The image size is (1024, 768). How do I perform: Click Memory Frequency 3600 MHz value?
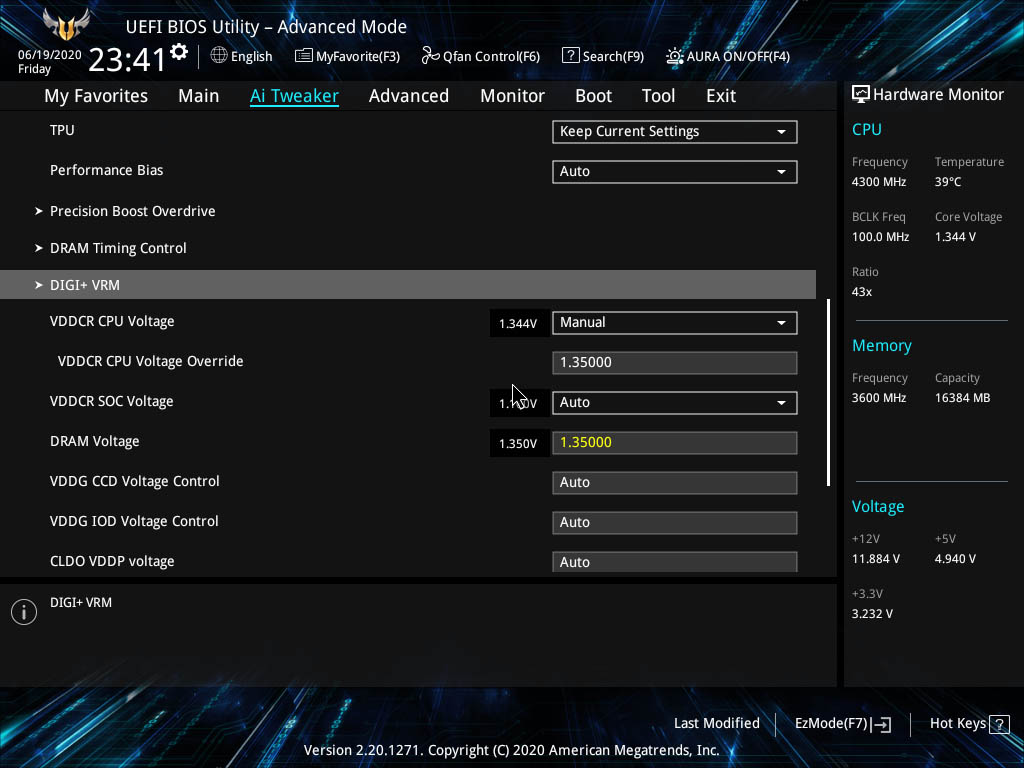[x=879, y=398]
